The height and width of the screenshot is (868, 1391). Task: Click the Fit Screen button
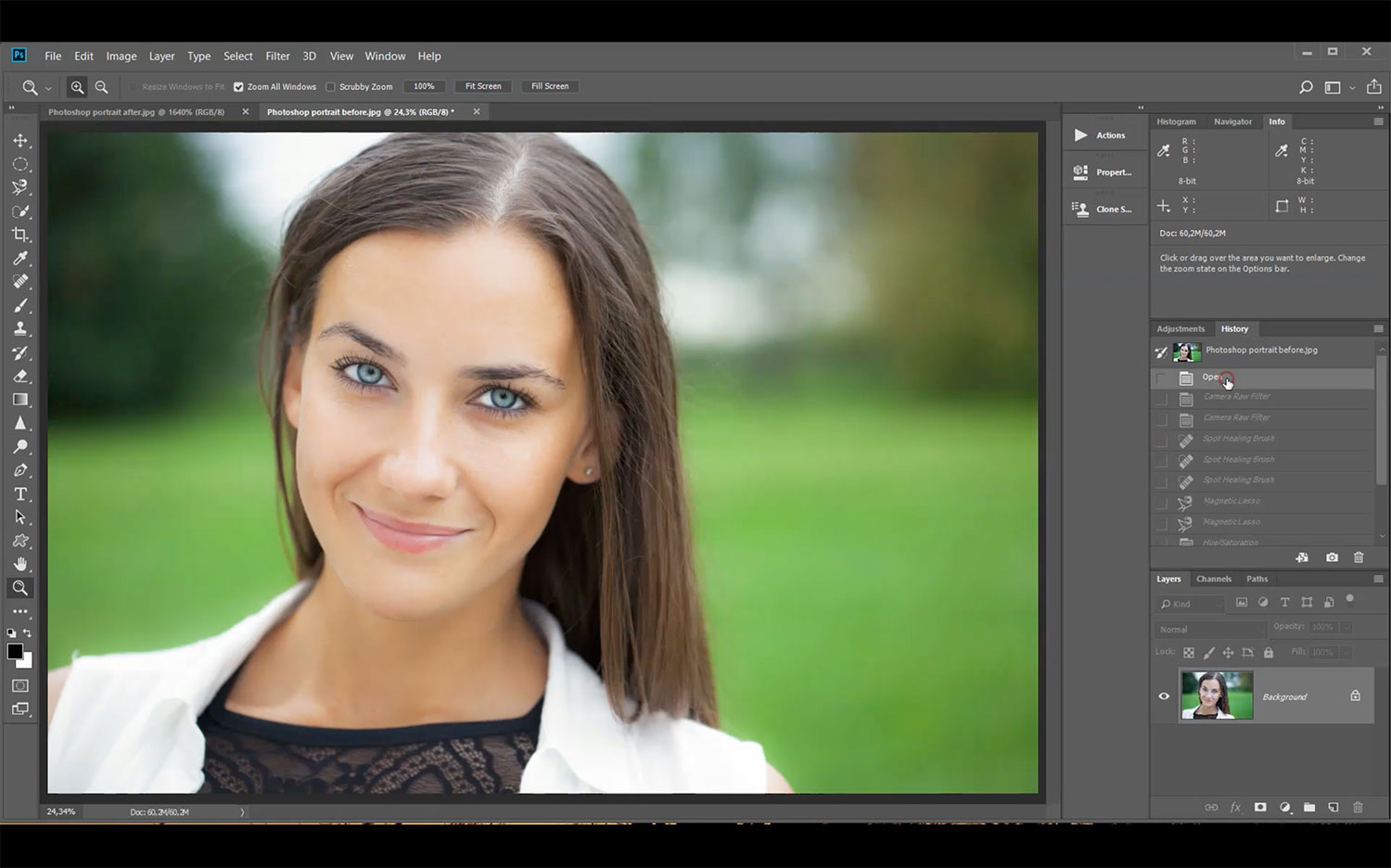(x=483, y=86)
